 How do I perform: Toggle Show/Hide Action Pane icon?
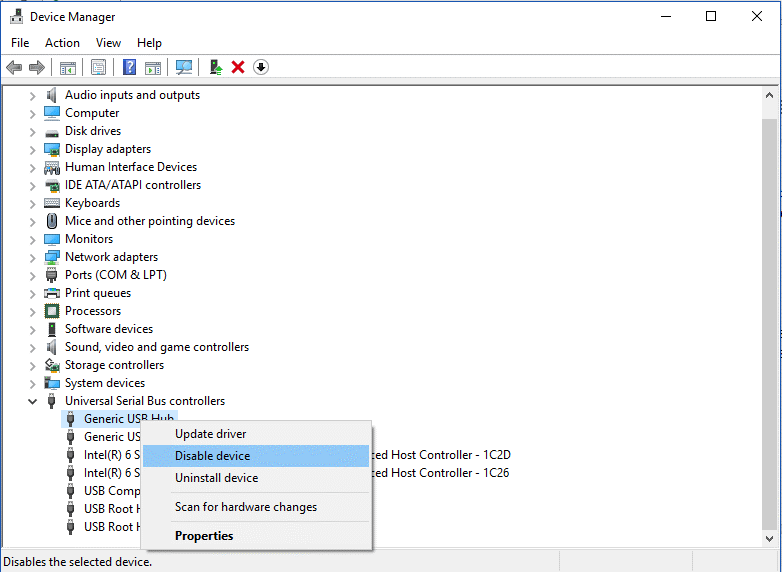pos(153,67)
